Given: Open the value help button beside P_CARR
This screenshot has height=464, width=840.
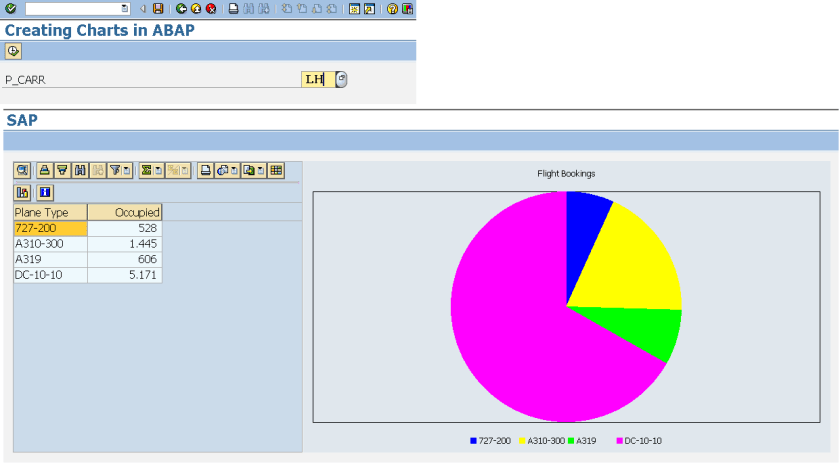Looking at the screenshot, I should 341,79.
